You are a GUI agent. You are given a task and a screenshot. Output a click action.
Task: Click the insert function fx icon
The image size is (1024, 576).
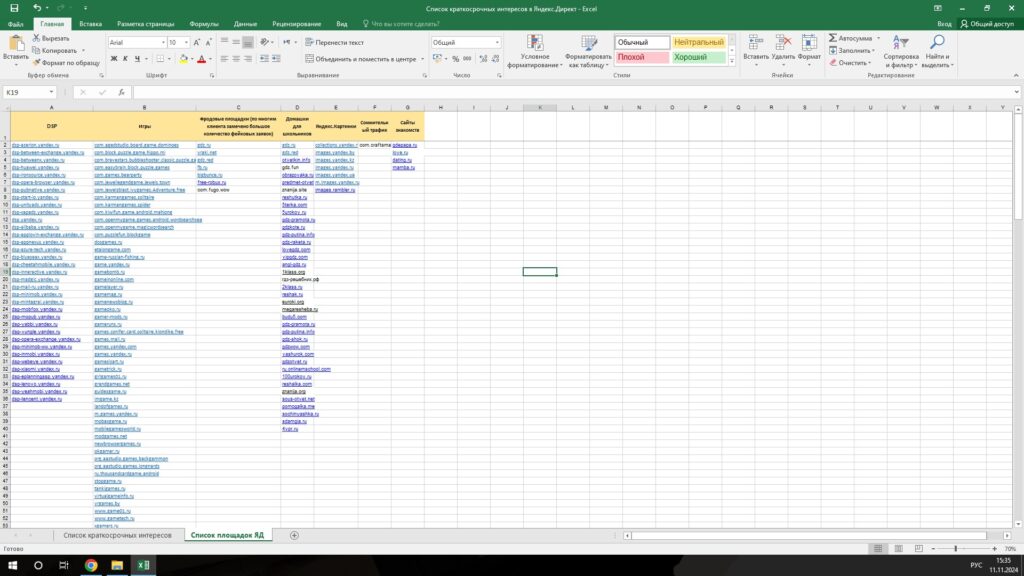(x=121, y=92)
